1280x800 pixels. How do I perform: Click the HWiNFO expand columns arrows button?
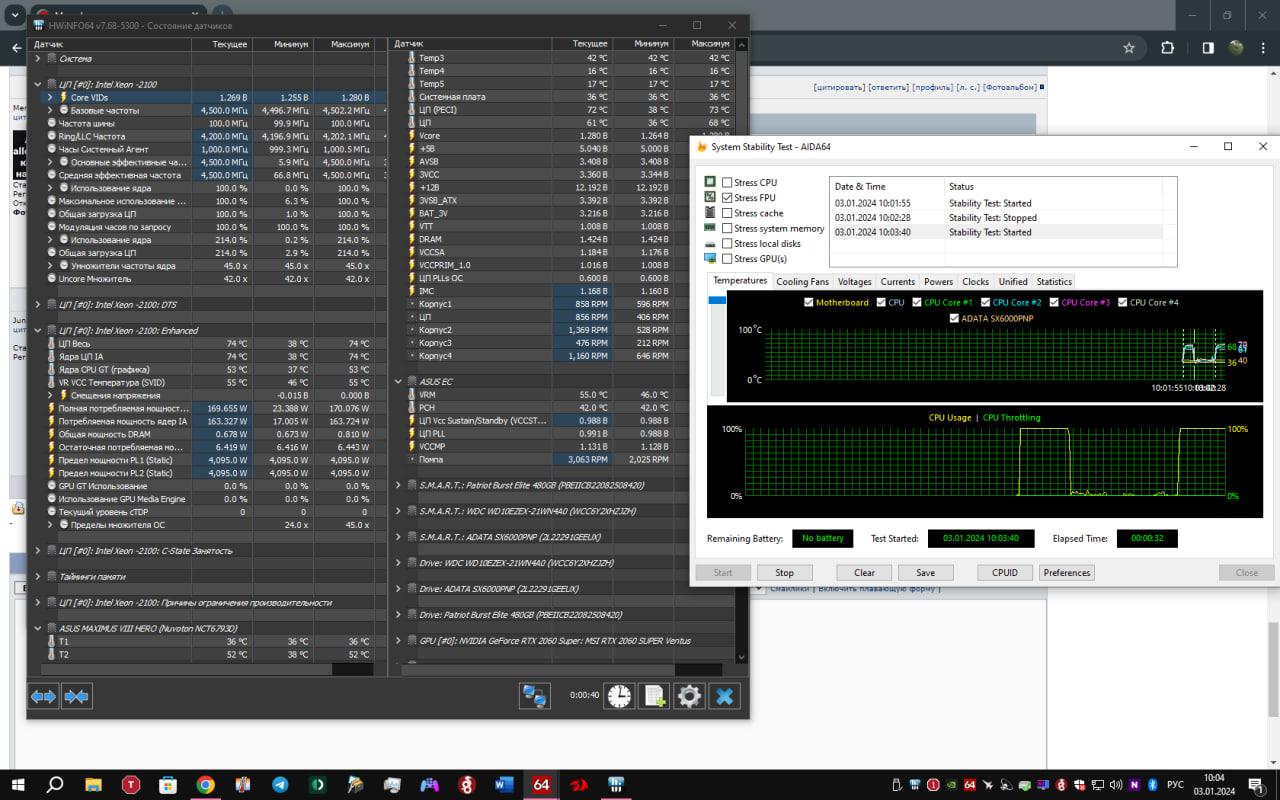(x=43, y=697)
